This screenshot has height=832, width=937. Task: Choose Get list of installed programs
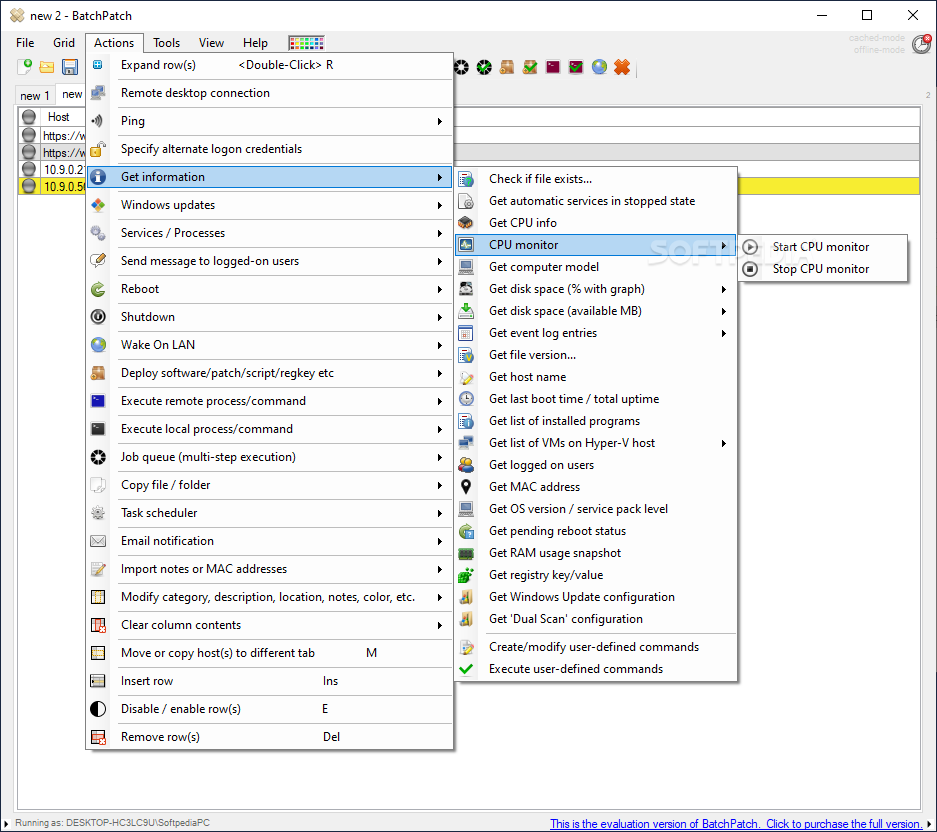coord(596,421)
